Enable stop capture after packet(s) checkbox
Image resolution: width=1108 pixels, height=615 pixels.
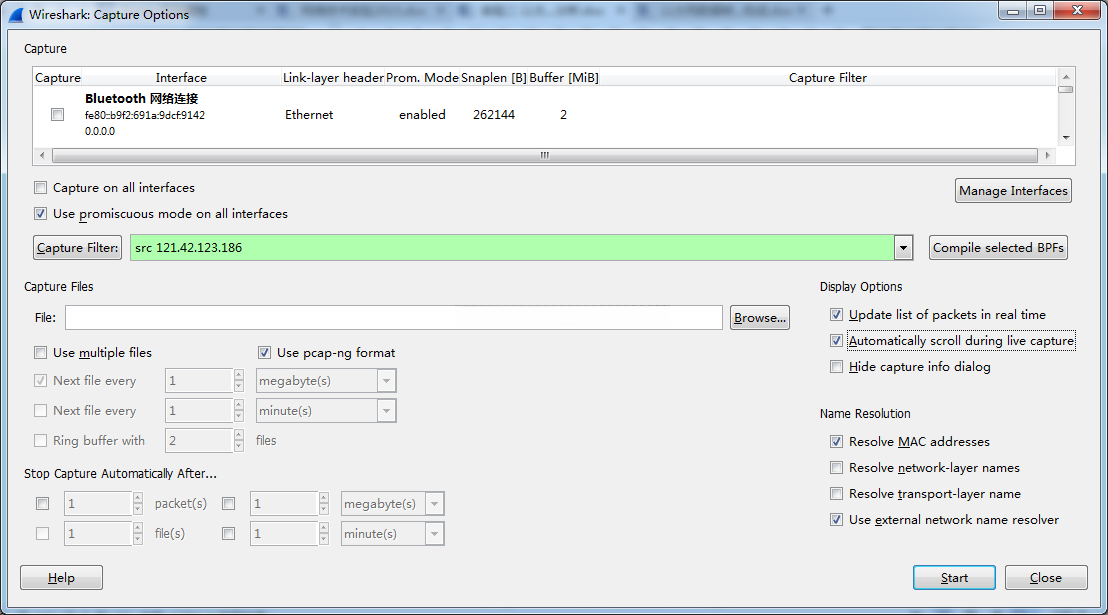click(x=42, y=503)
